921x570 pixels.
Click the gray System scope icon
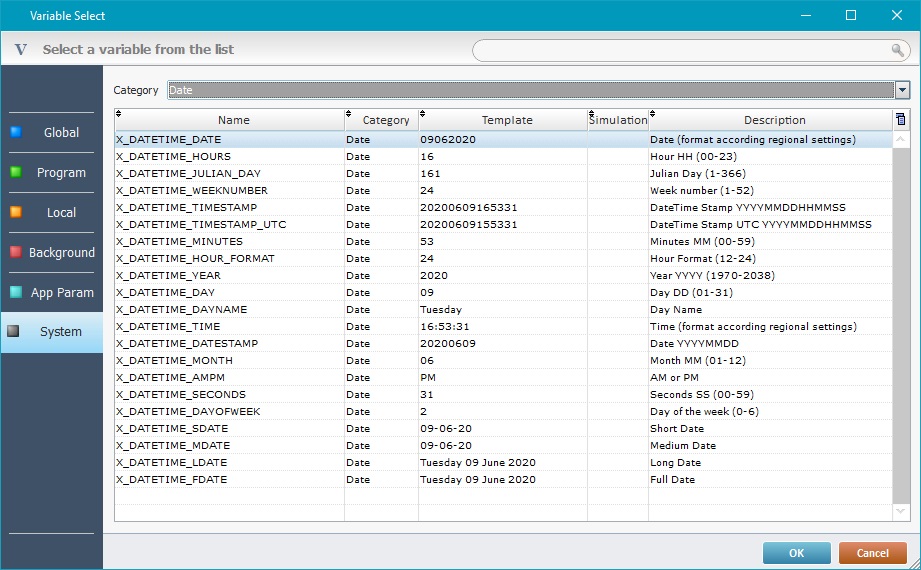click(13, 331)
